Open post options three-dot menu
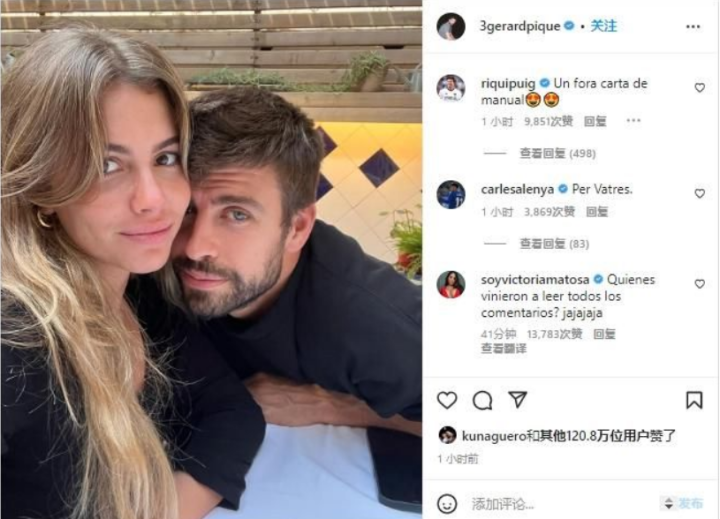This screenshot has width=720, height=519. click(693, 27)
